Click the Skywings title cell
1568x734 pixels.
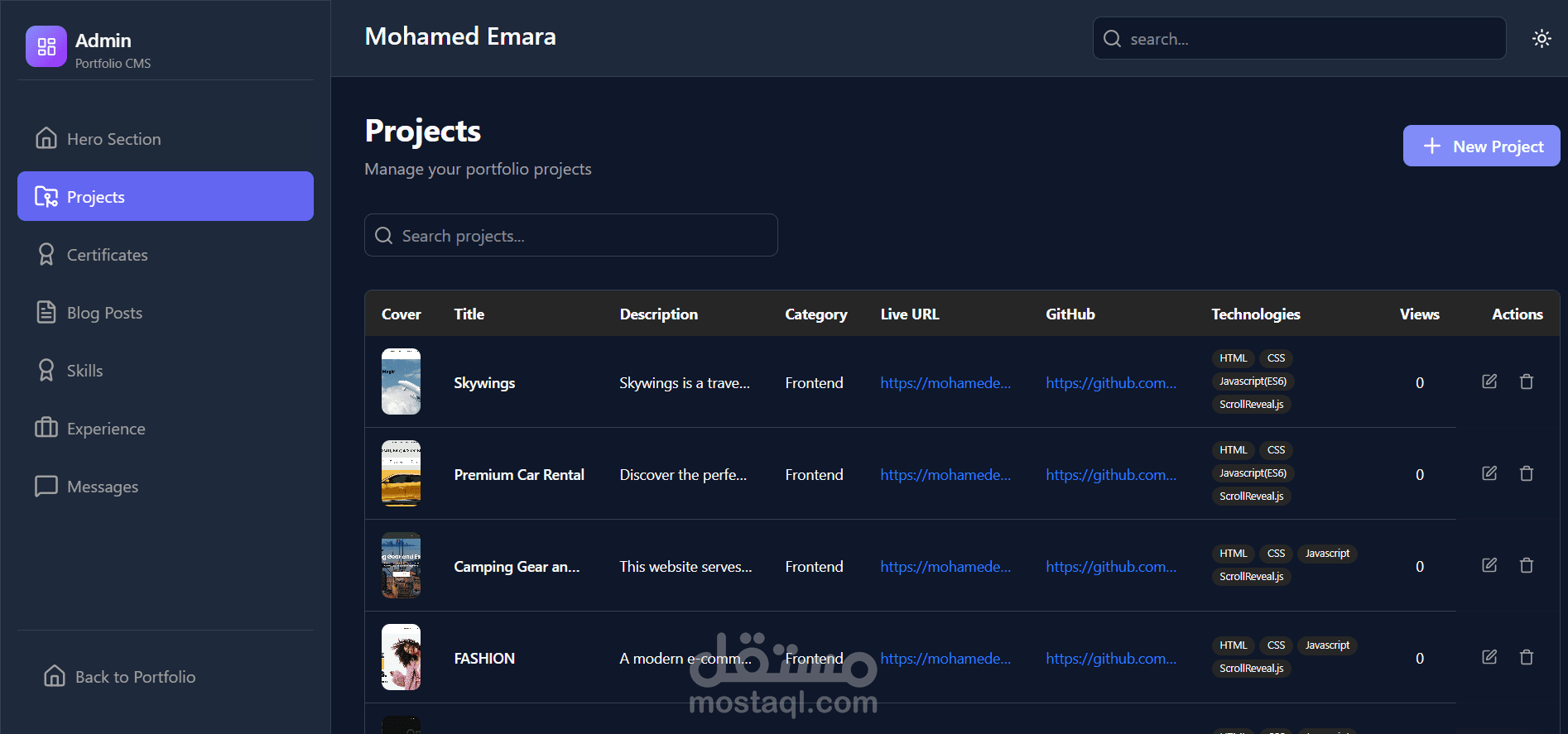point(484,383)
